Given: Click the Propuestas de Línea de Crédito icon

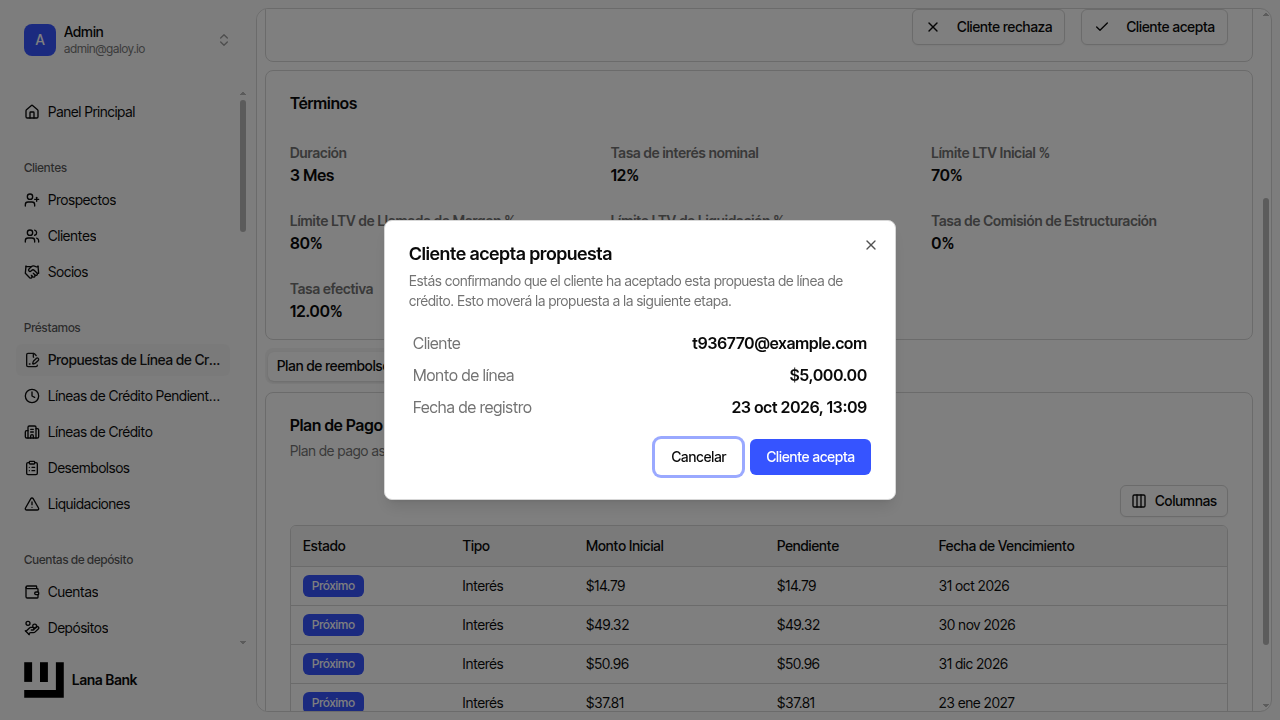Looking at the screenshot, I should (x=32, y=360).
